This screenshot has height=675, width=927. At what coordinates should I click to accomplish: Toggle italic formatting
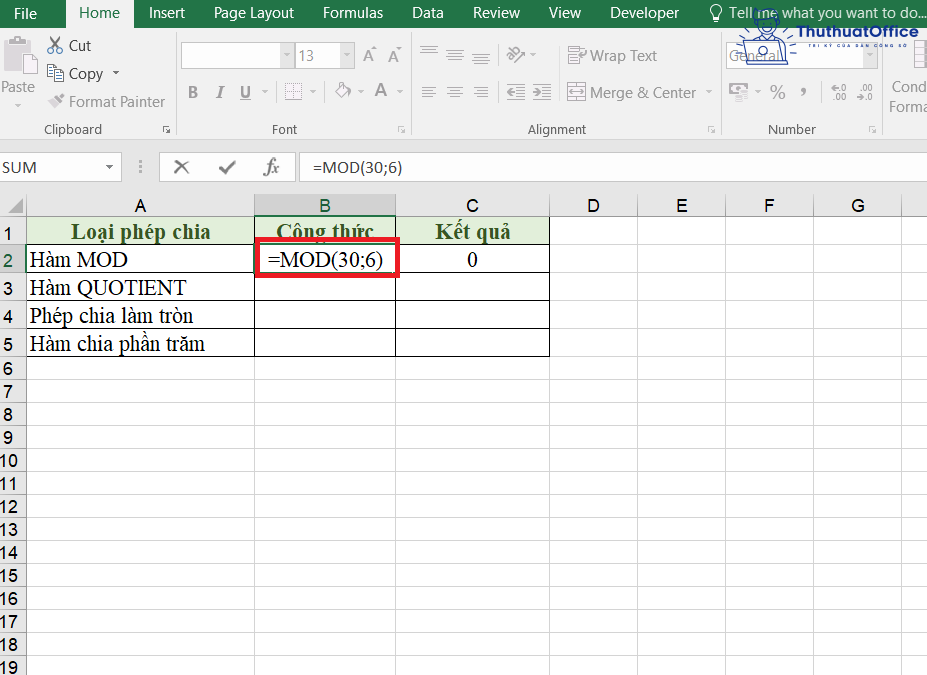(219, 92)
